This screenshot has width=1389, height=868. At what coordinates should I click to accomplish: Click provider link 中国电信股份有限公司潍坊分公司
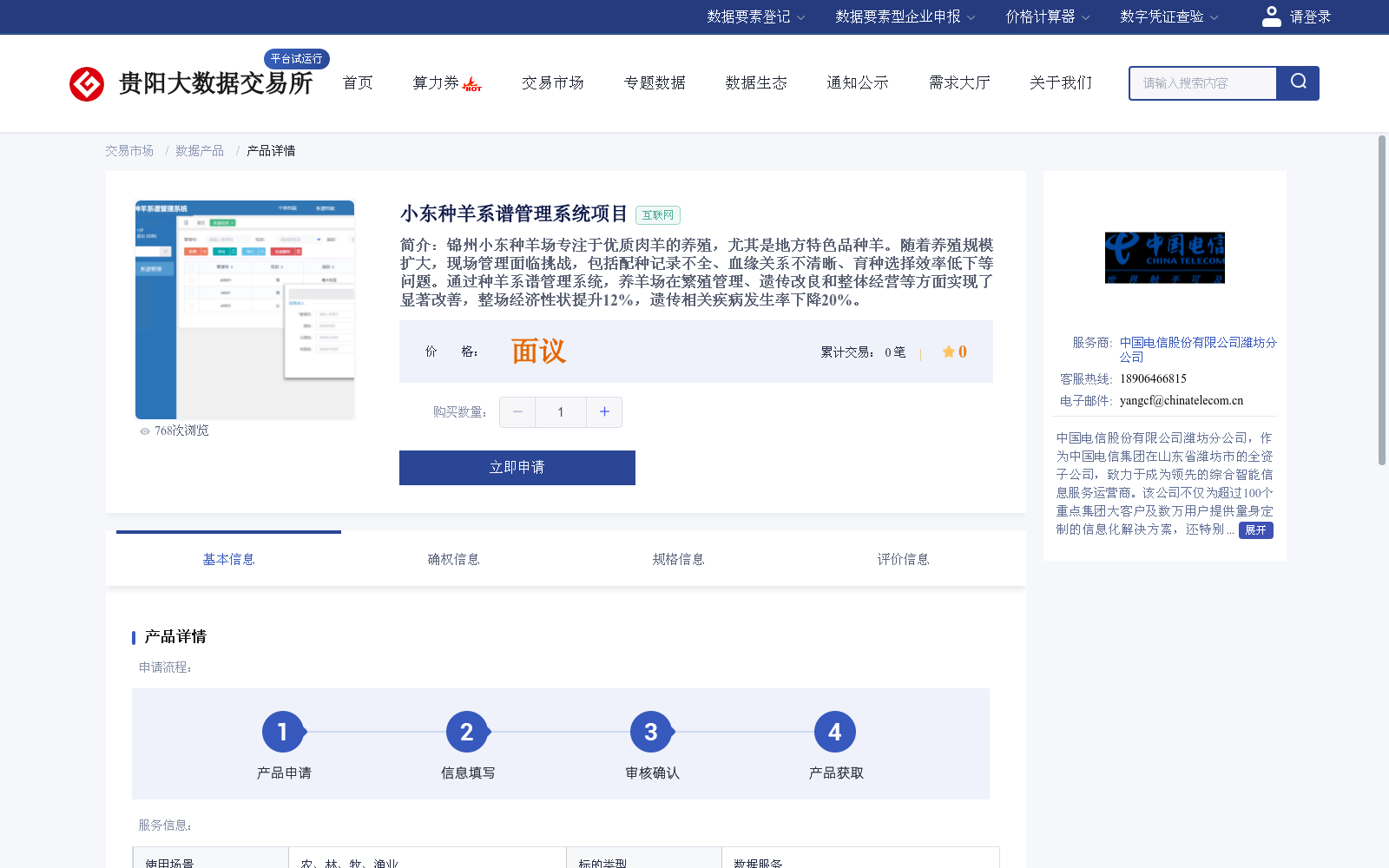click(1198, 350)
